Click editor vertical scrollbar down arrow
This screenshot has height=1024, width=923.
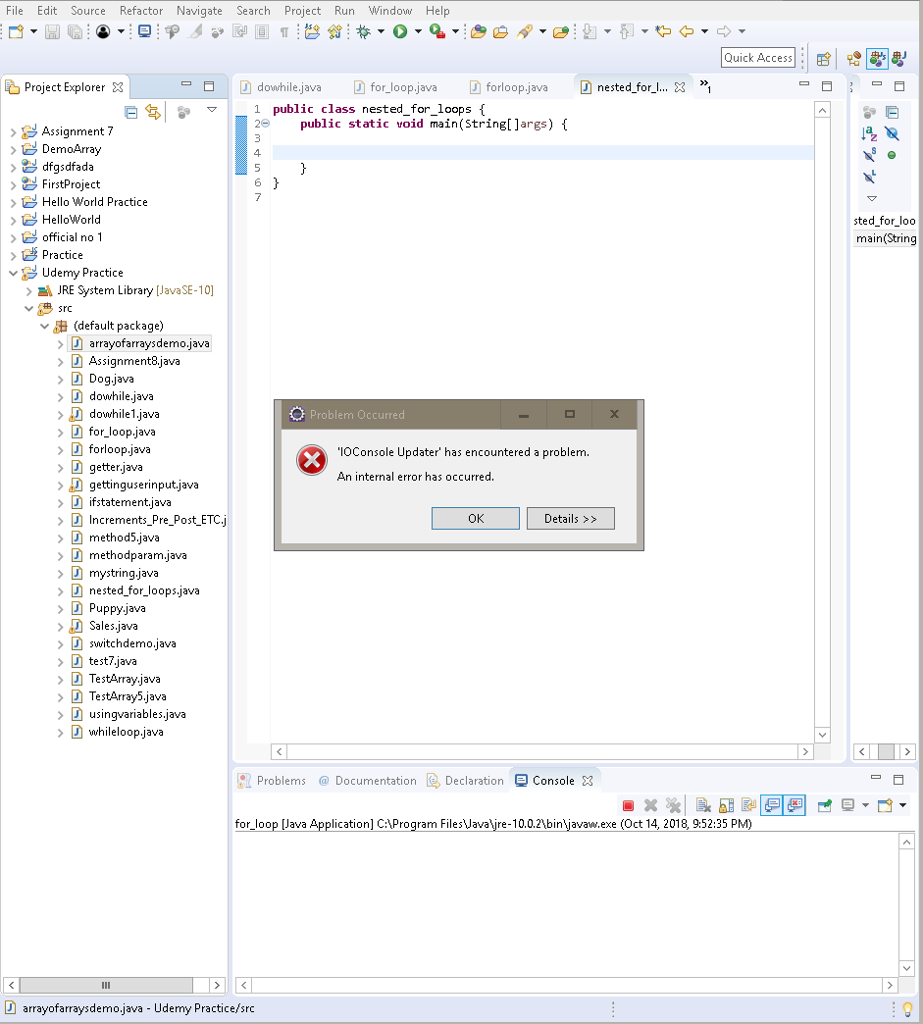(x=822, y=735)
